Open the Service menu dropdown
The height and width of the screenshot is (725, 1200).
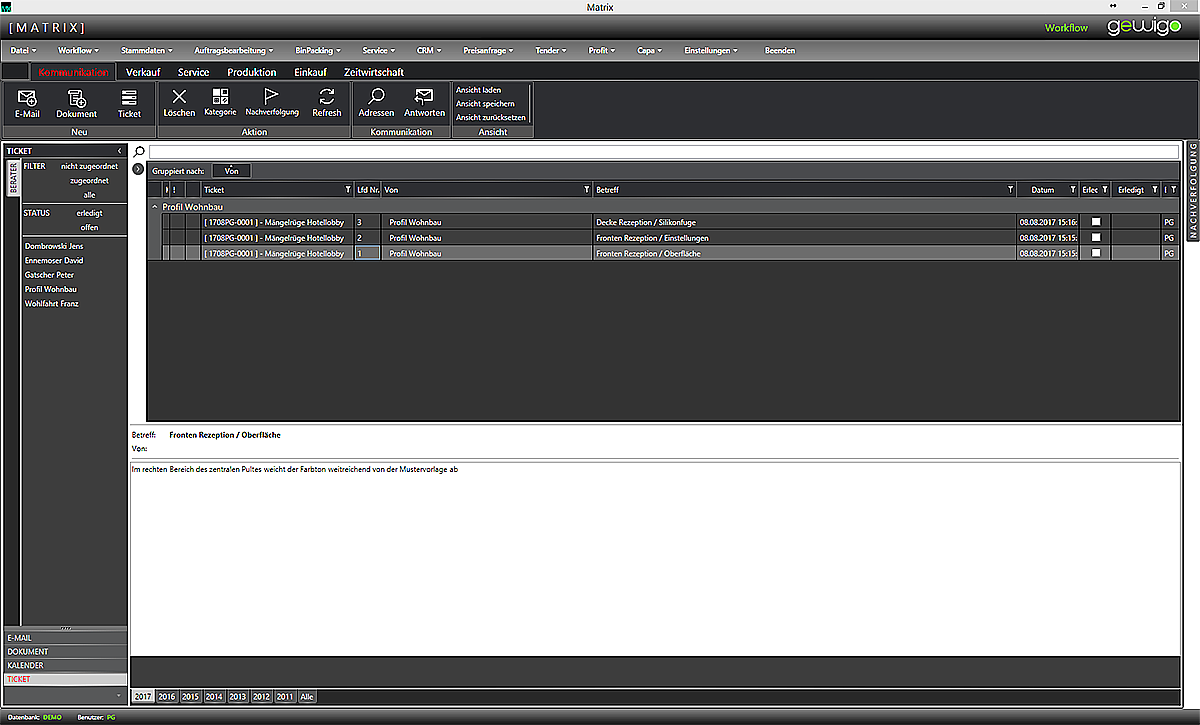point(378,50)
